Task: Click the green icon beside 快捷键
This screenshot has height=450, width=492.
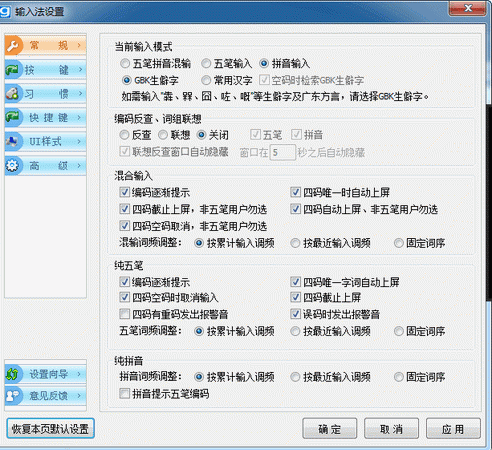Action: point(13,117)
